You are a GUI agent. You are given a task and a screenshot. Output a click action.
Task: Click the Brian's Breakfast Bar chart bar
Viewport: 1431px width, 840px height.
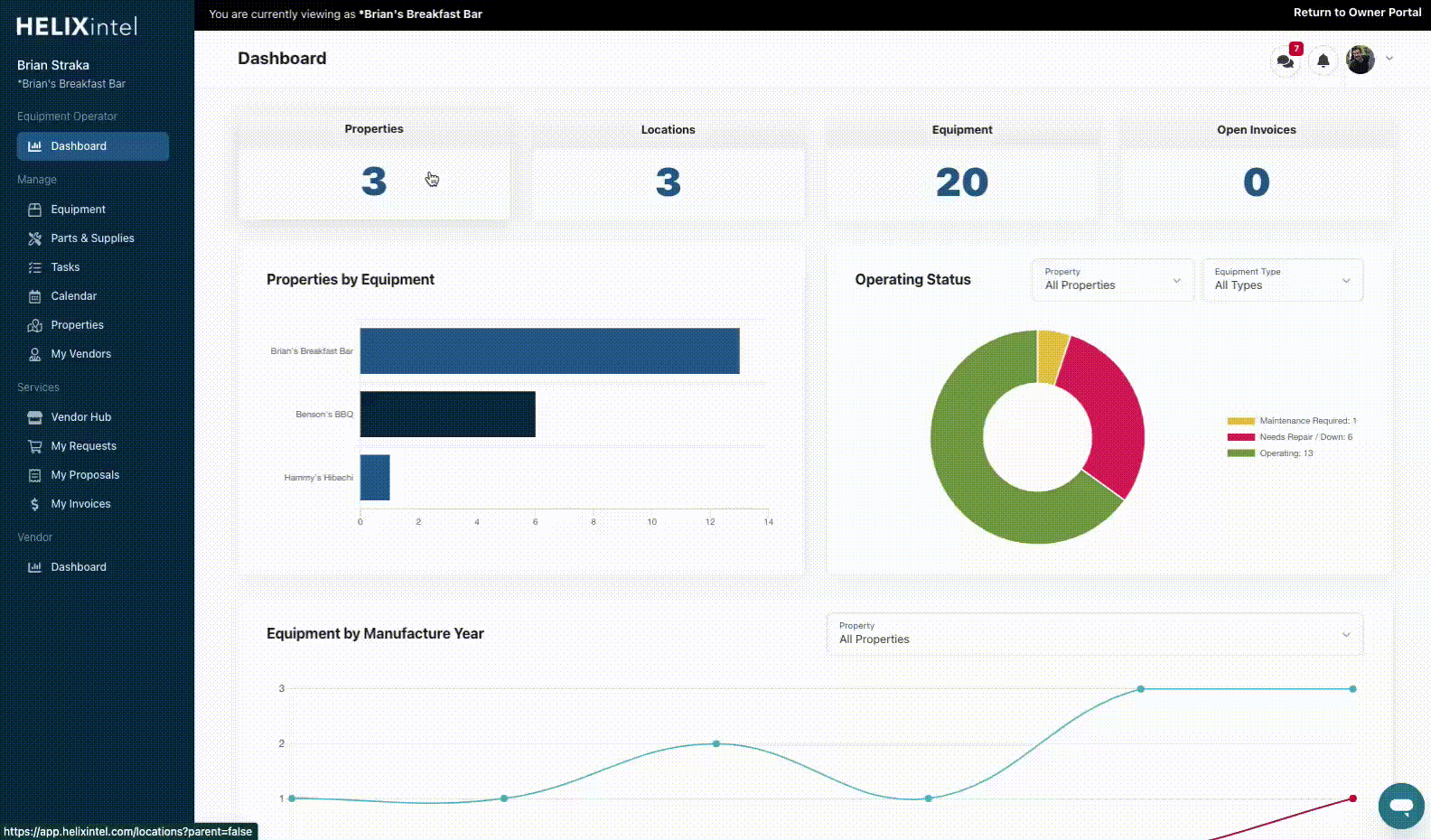click(x=549, y=350)
